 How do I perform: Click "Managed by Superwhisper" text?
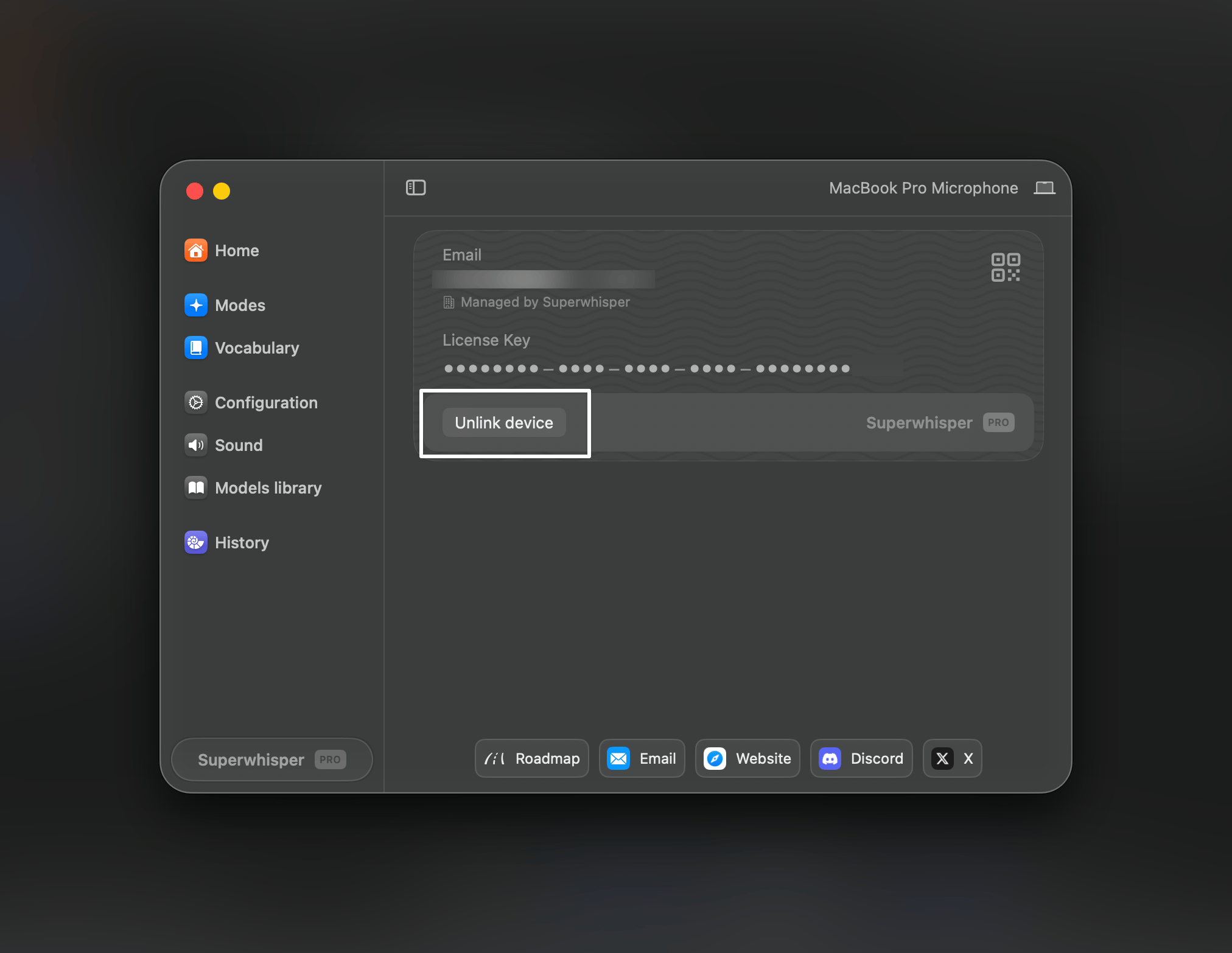click(545, 302)
